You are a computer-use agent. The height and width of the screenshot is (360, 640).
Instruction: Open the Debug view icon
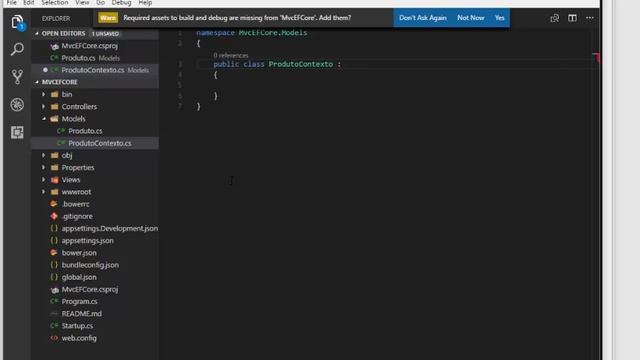pyautogui.click(x=17, y=105)
